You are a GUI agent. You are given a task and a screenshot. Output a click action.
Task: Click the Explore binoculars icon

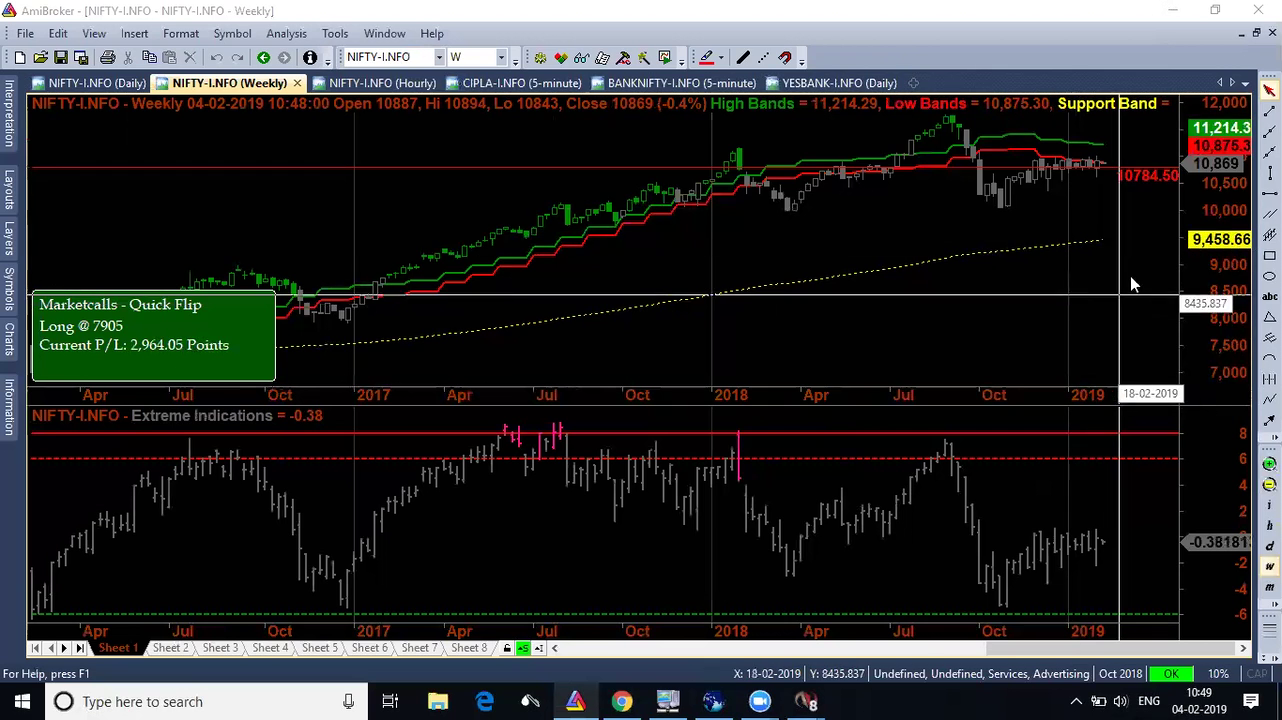[581, 58]
